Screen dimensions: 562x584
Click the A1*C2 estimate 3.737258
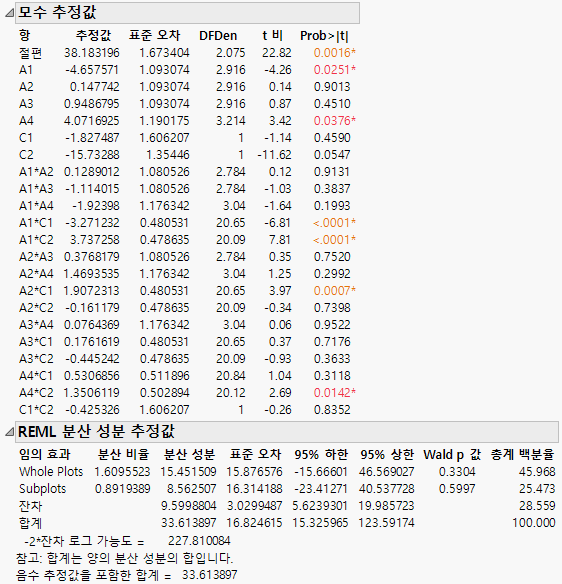pos(95,240)
